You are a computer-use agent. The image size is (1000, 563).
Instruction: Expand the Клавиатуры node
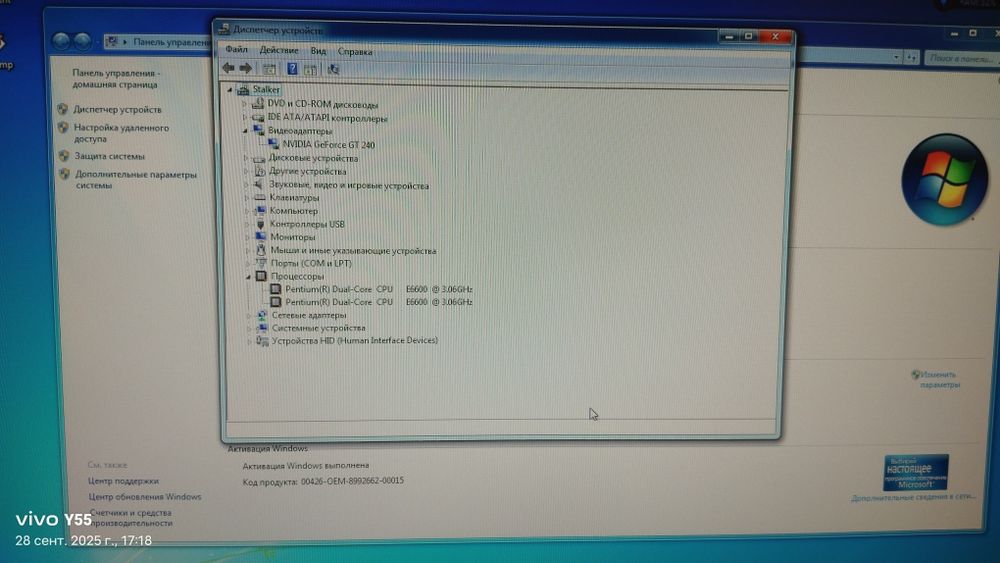pyautogui.click(x=247, y=198)
